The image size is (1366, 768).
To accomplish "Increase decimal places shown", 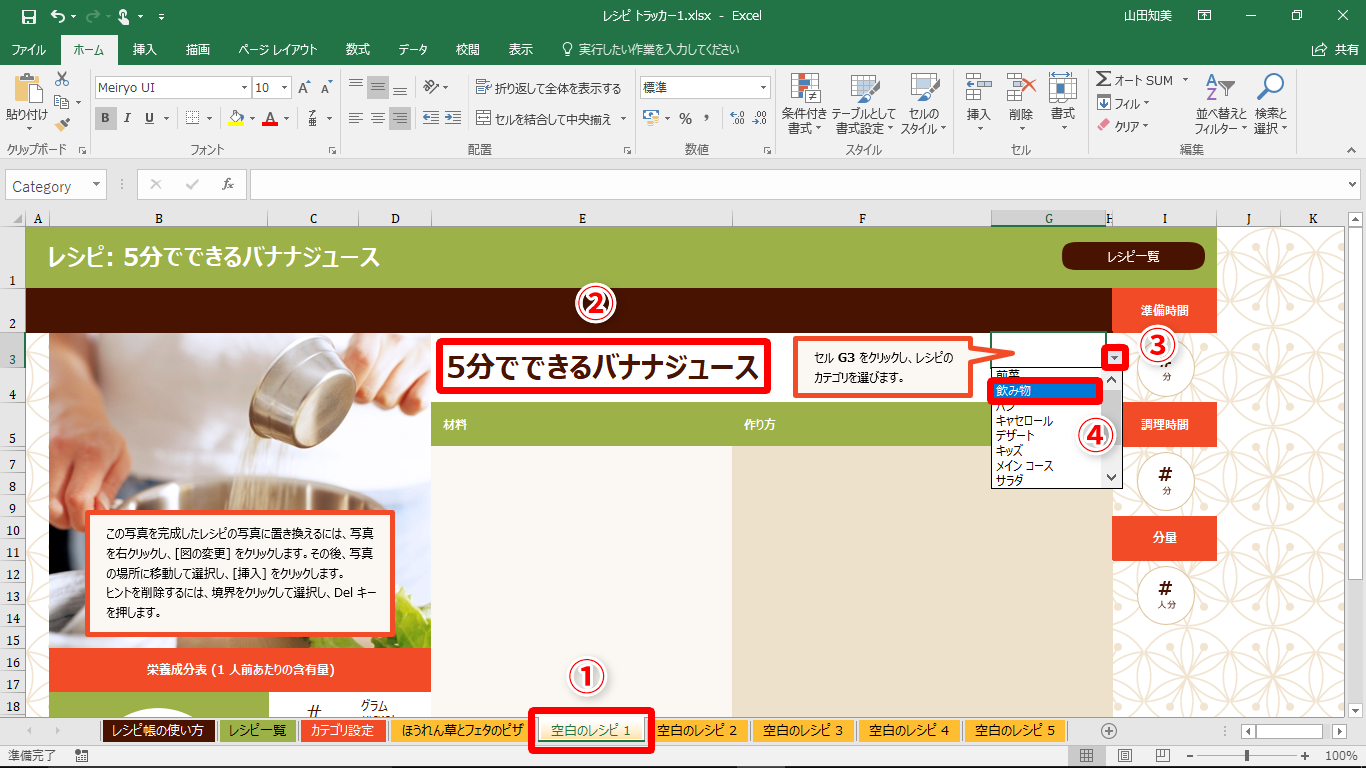I will coord(738,118).
